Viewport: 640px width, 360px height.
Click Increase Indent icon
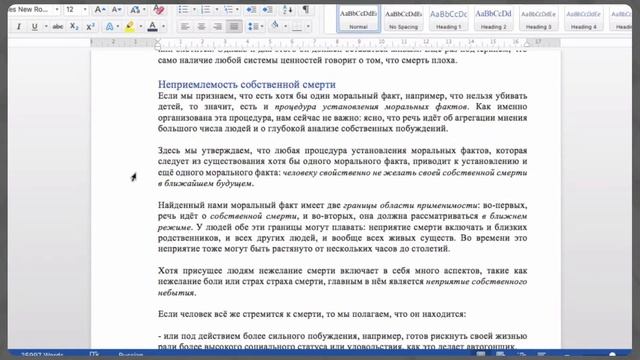(267, 9)
